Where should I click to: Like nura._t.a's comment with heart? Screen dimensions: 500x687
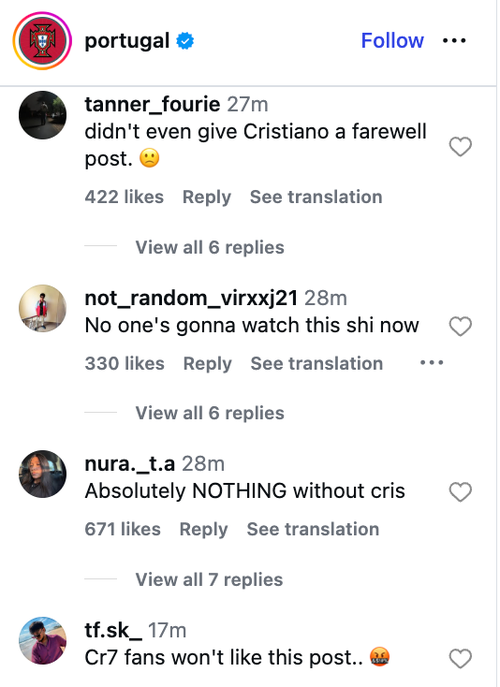[461, 492]
